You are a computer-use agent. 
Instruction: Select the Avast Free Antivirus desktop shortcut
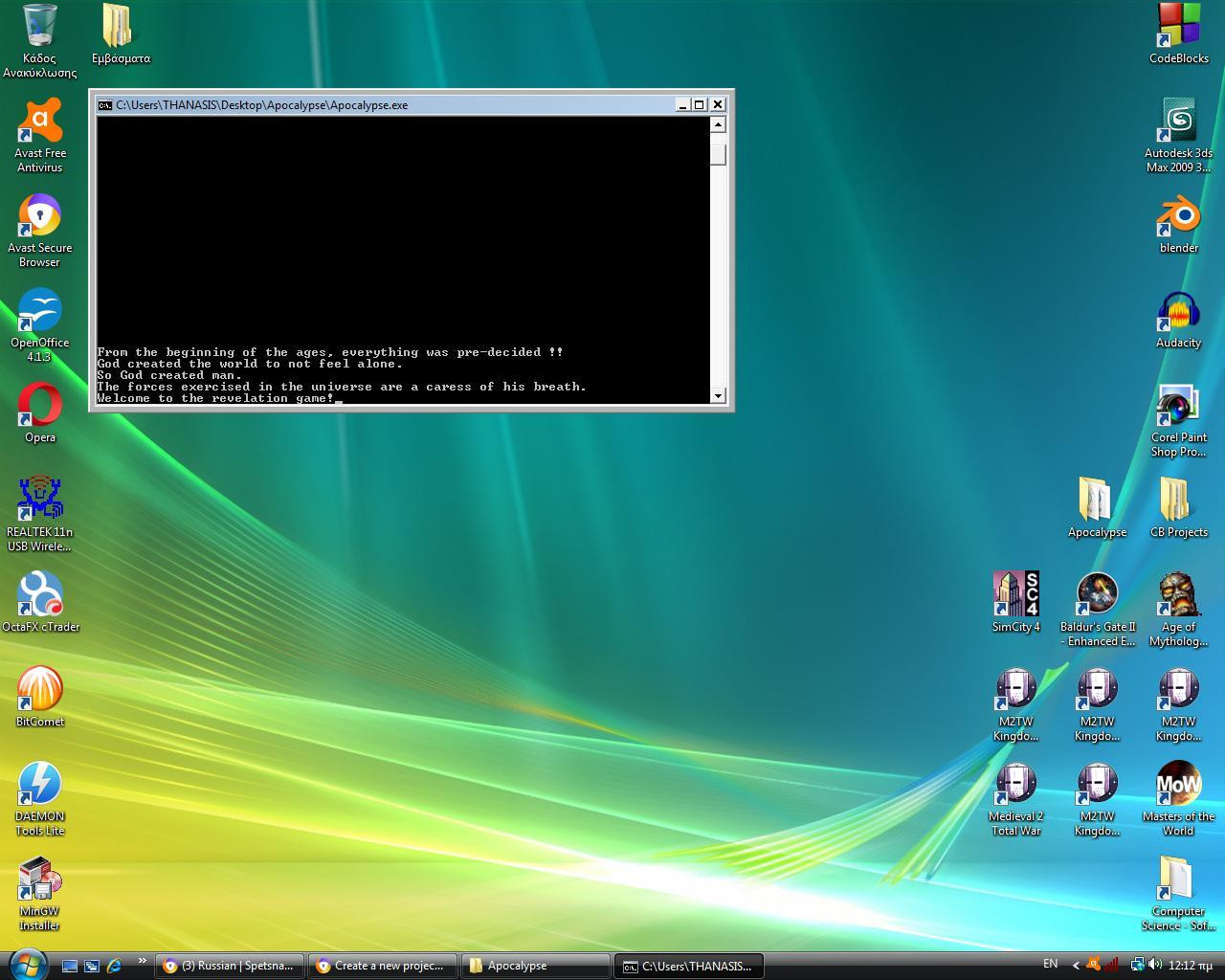[x=39, y=135]
